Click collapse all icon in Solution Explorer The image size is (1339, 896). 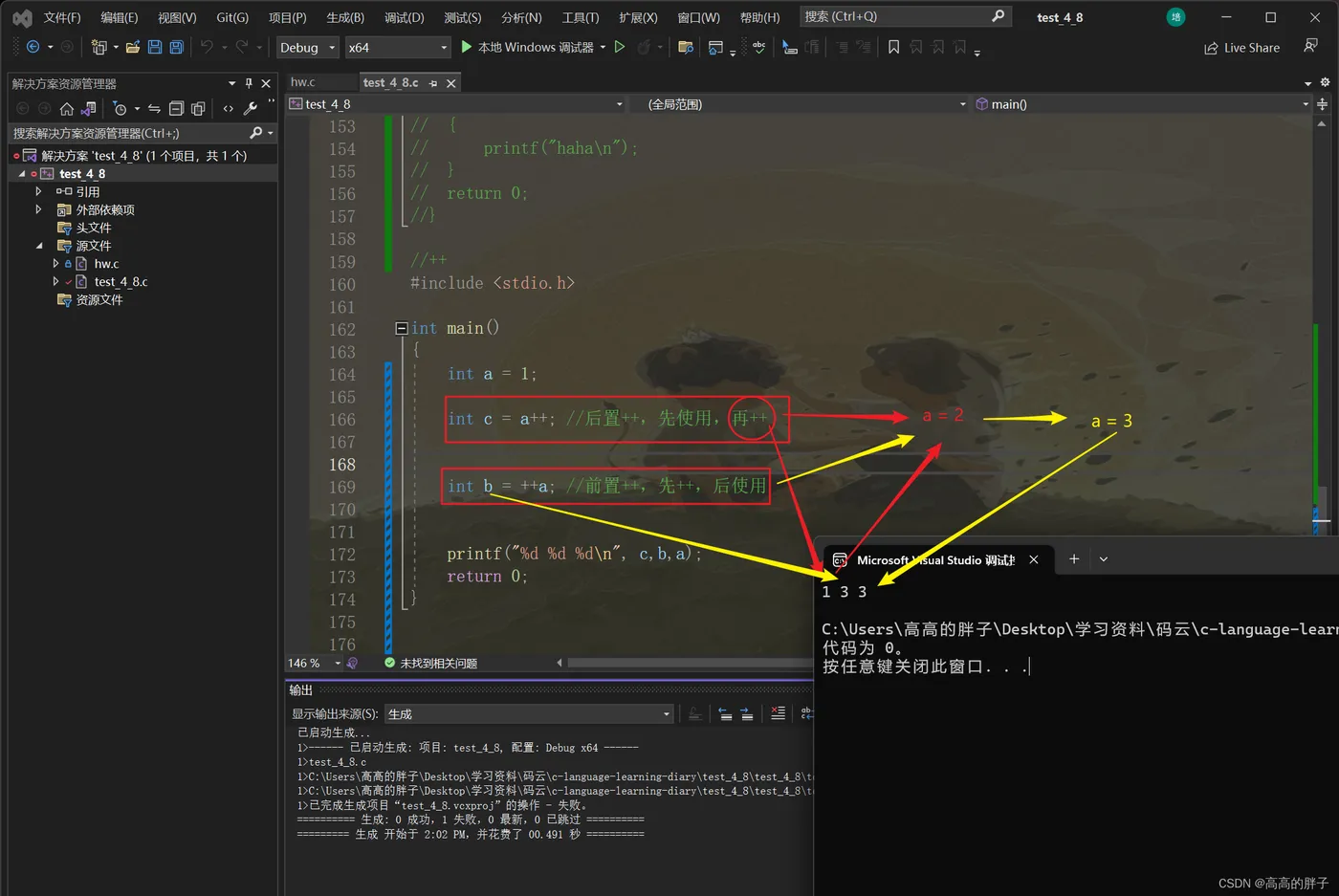tap(176, 108)
